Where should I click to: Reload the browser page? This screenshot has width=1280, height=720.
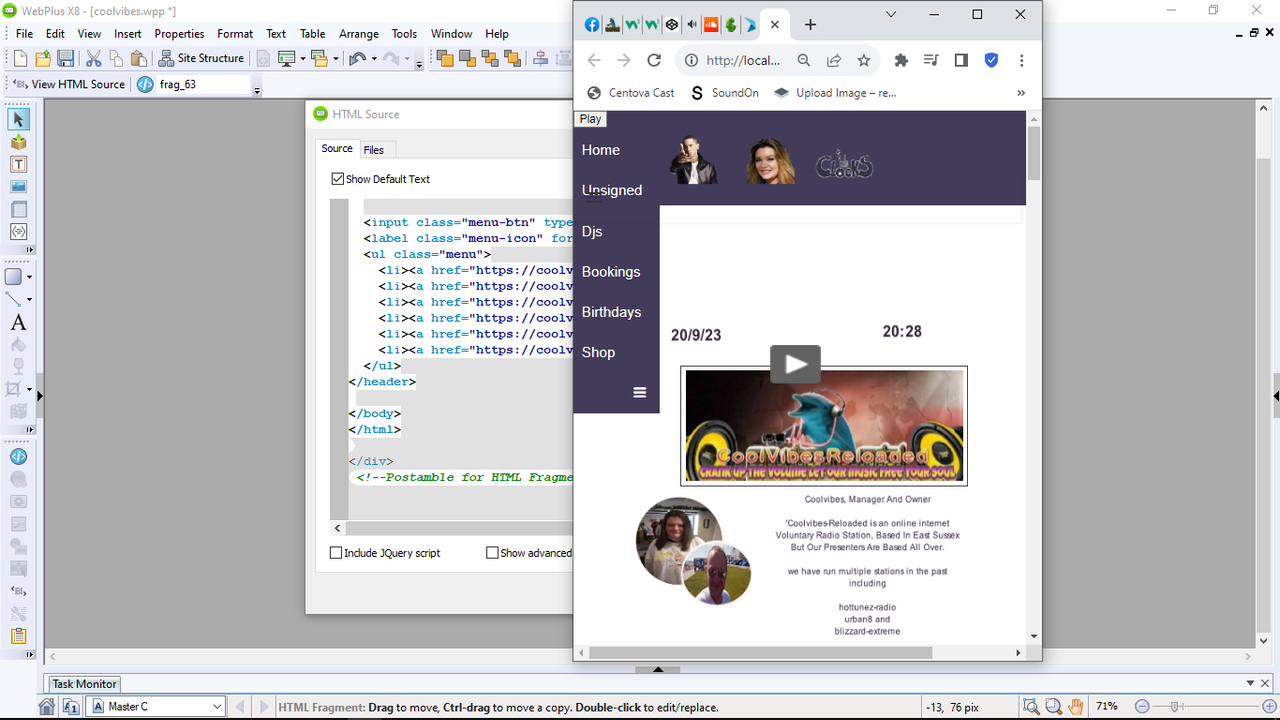(654, 60)
